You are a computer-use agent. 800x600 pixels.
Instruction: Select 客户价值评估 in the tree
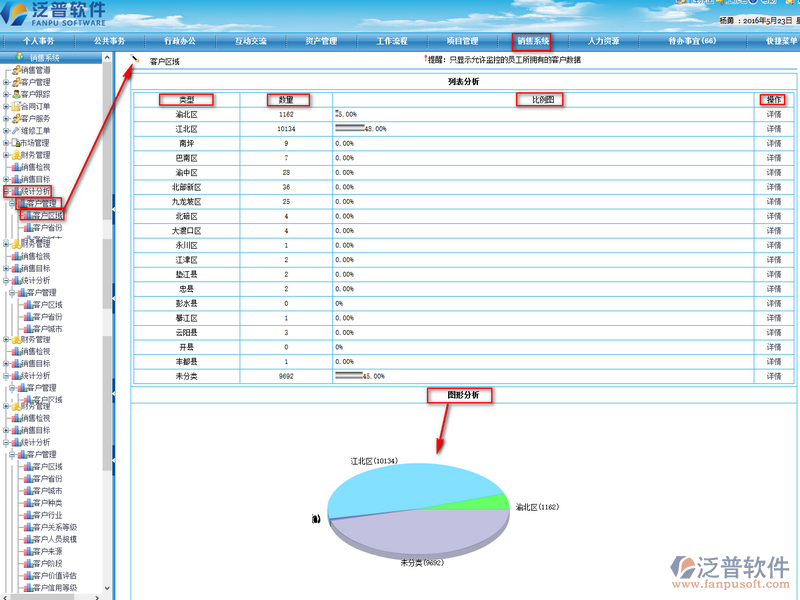coord(54,576)
